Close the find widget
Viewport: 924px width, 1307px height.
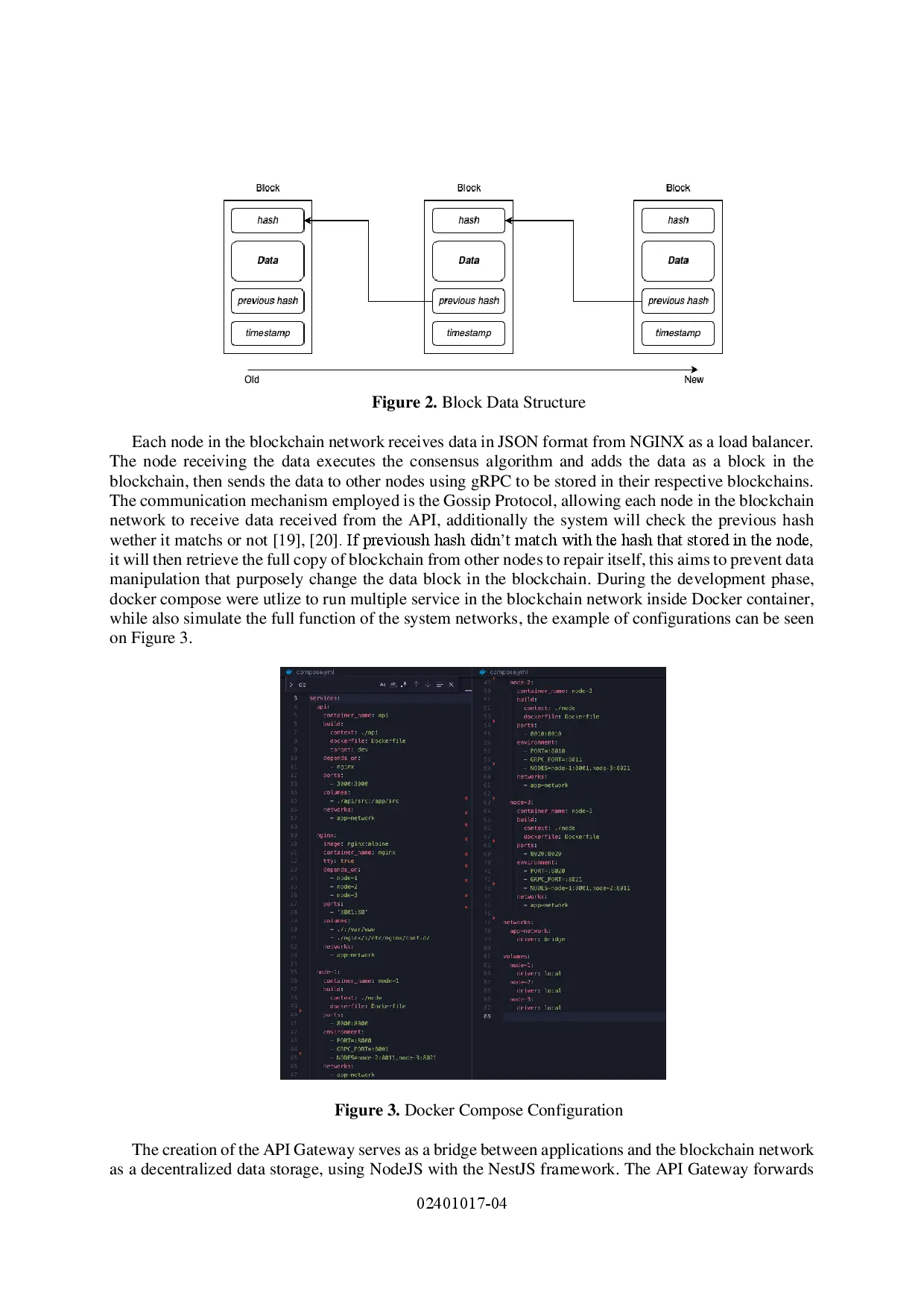pyautogui.click(x=451, y=684)
